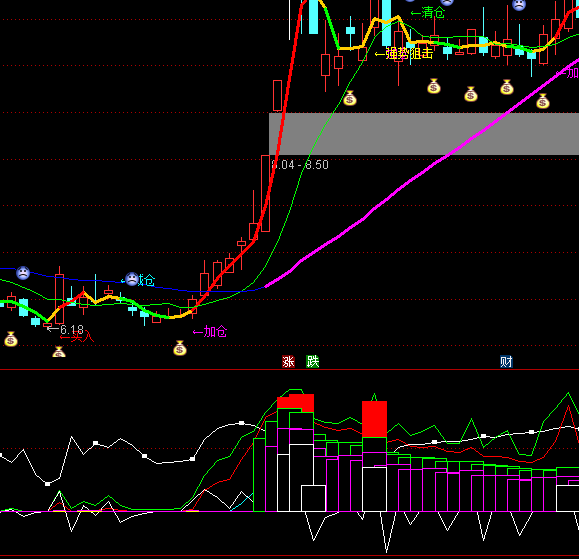This screenshot has width=579, height=559.
Task: Click the money bag under the 强势狙击 label
Action: [x=434, y=86]
